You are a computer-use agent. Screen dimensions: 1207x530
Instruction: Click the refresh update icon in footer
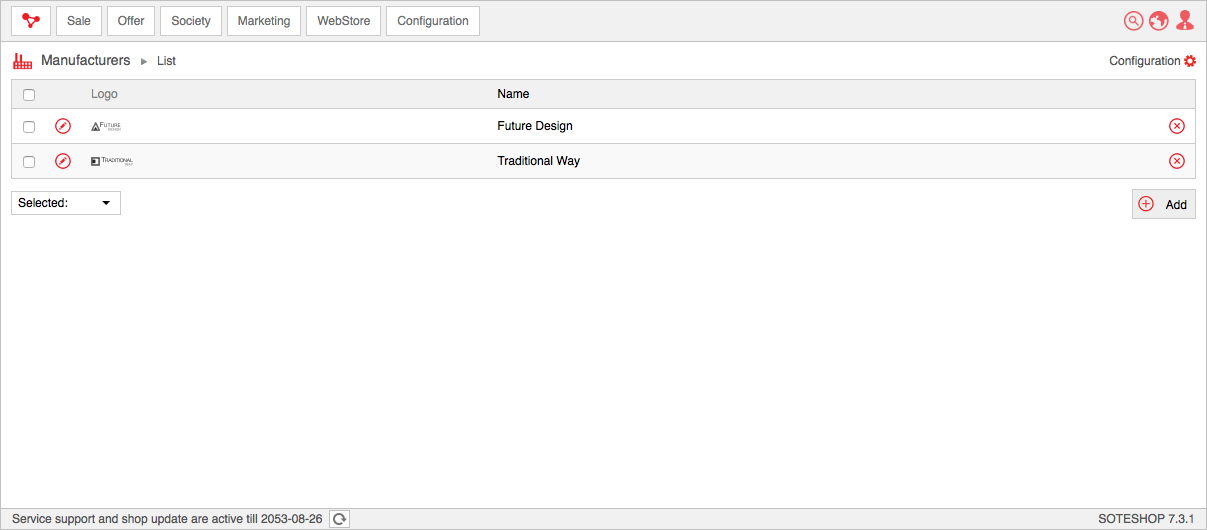coord(340,519)
